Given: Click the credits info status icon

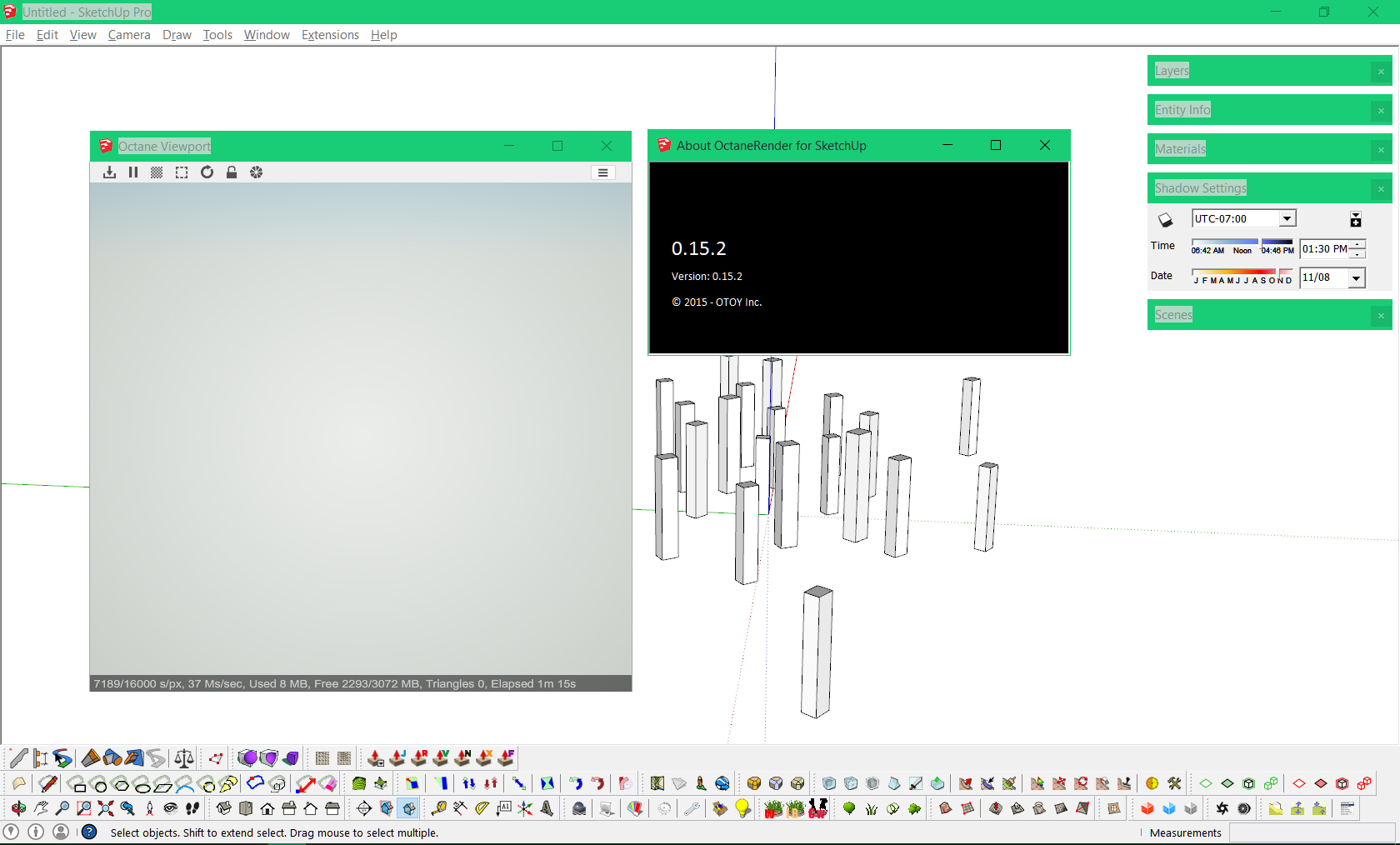Looking at the screenshot, I should [x=36, y=832].
